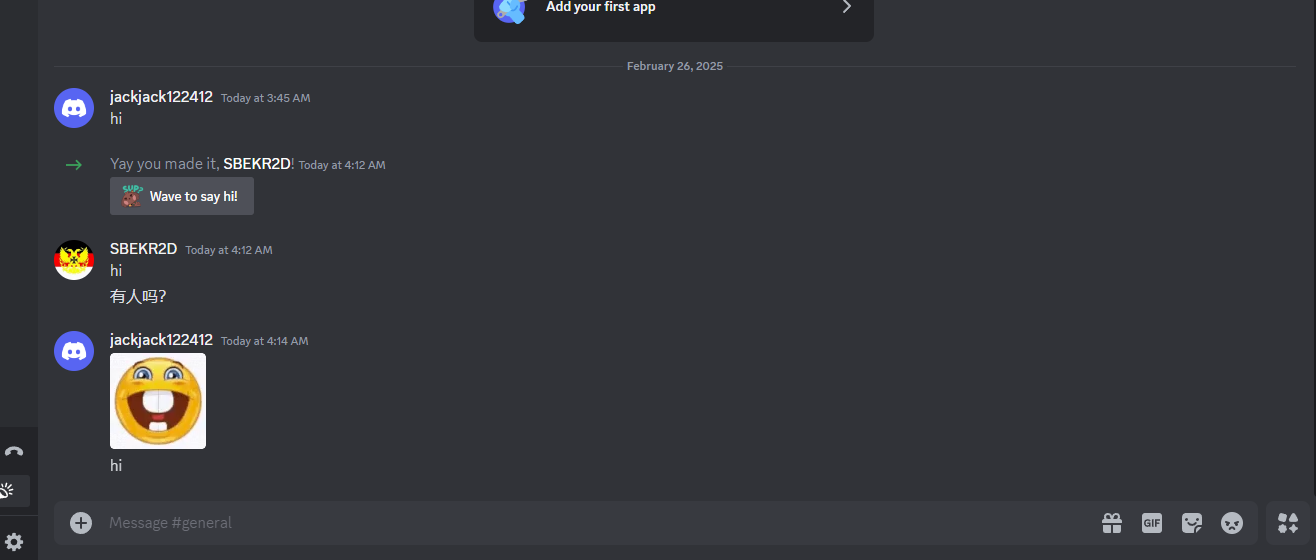Click SBEKR2D's flag avatar
1316x560 pixels.
(x=74, y=260)
